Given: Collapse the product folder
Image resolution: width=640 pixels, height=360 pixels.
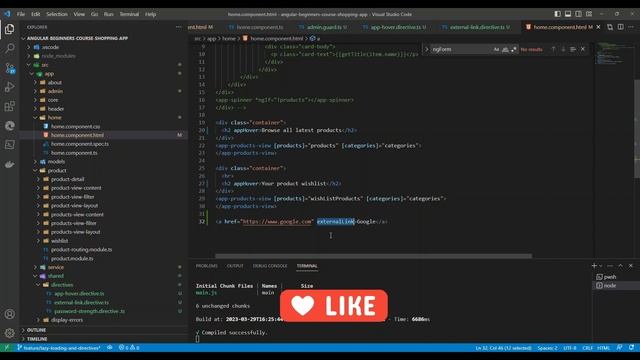Looking at the screenshot, I should pos(36,170).
